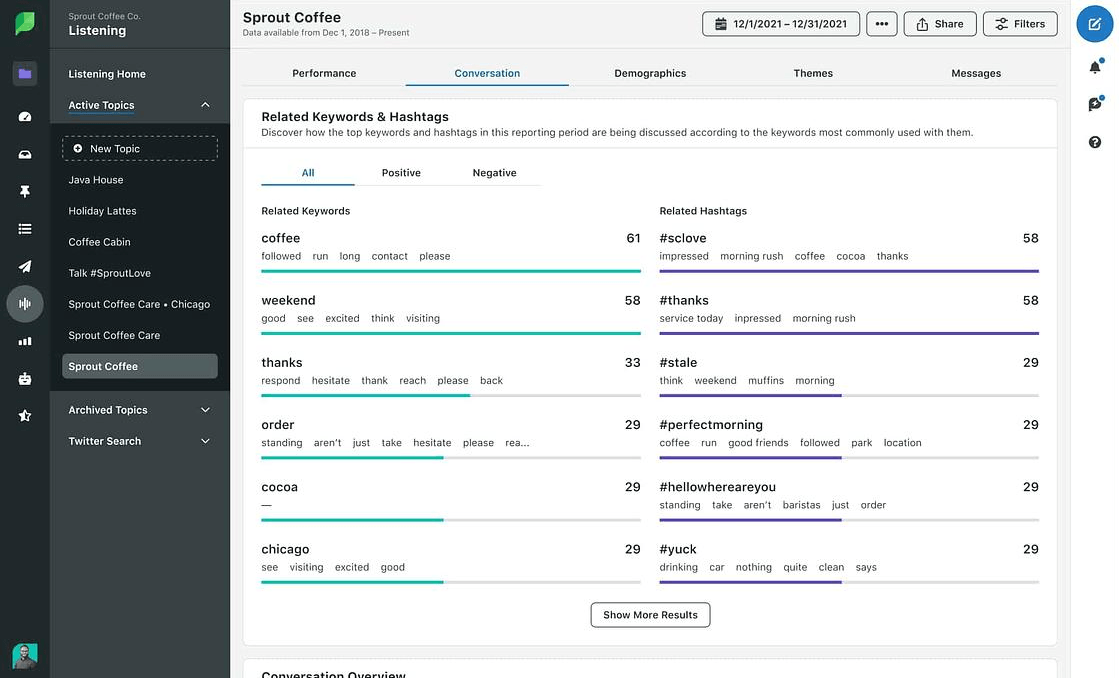This screenshot has width=1119, height=678.
Task: Switch to the Messages tab
Action: (x=976, y=73)
